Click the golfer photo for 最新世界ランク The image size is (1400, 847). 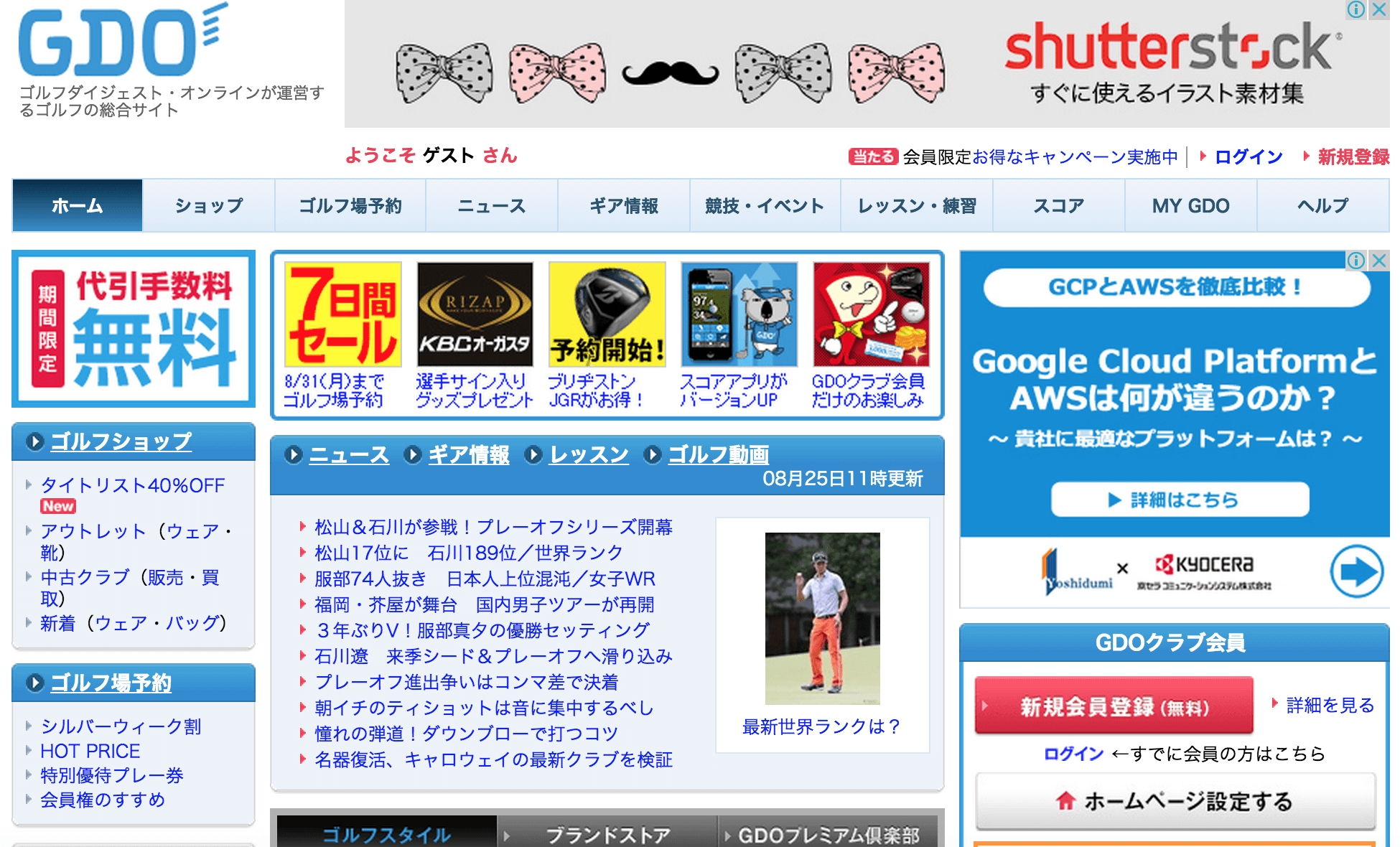(822, 618)
